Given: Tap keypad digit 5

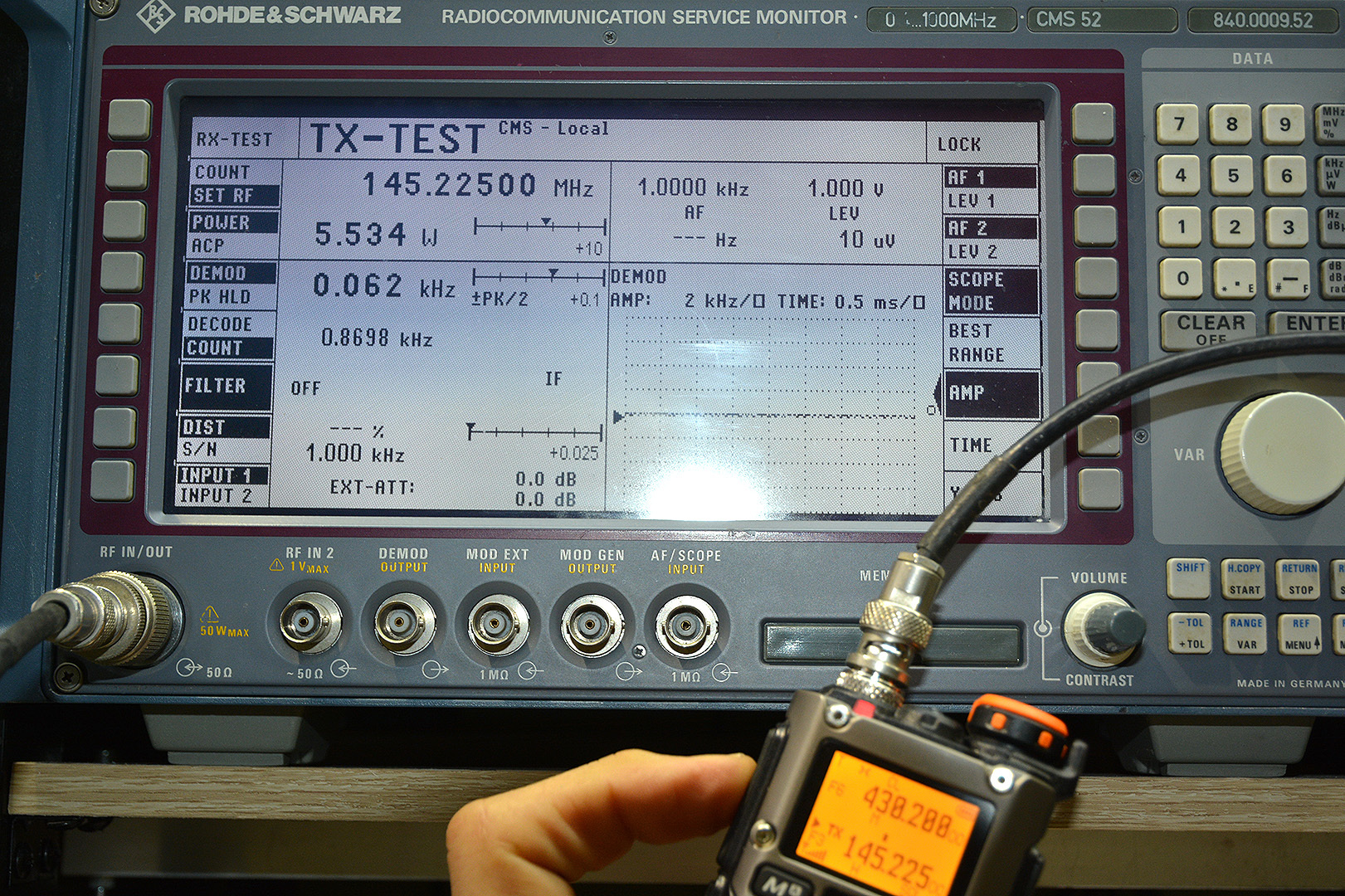Looking at the screenshot, I should click(x=1233, y=176).
